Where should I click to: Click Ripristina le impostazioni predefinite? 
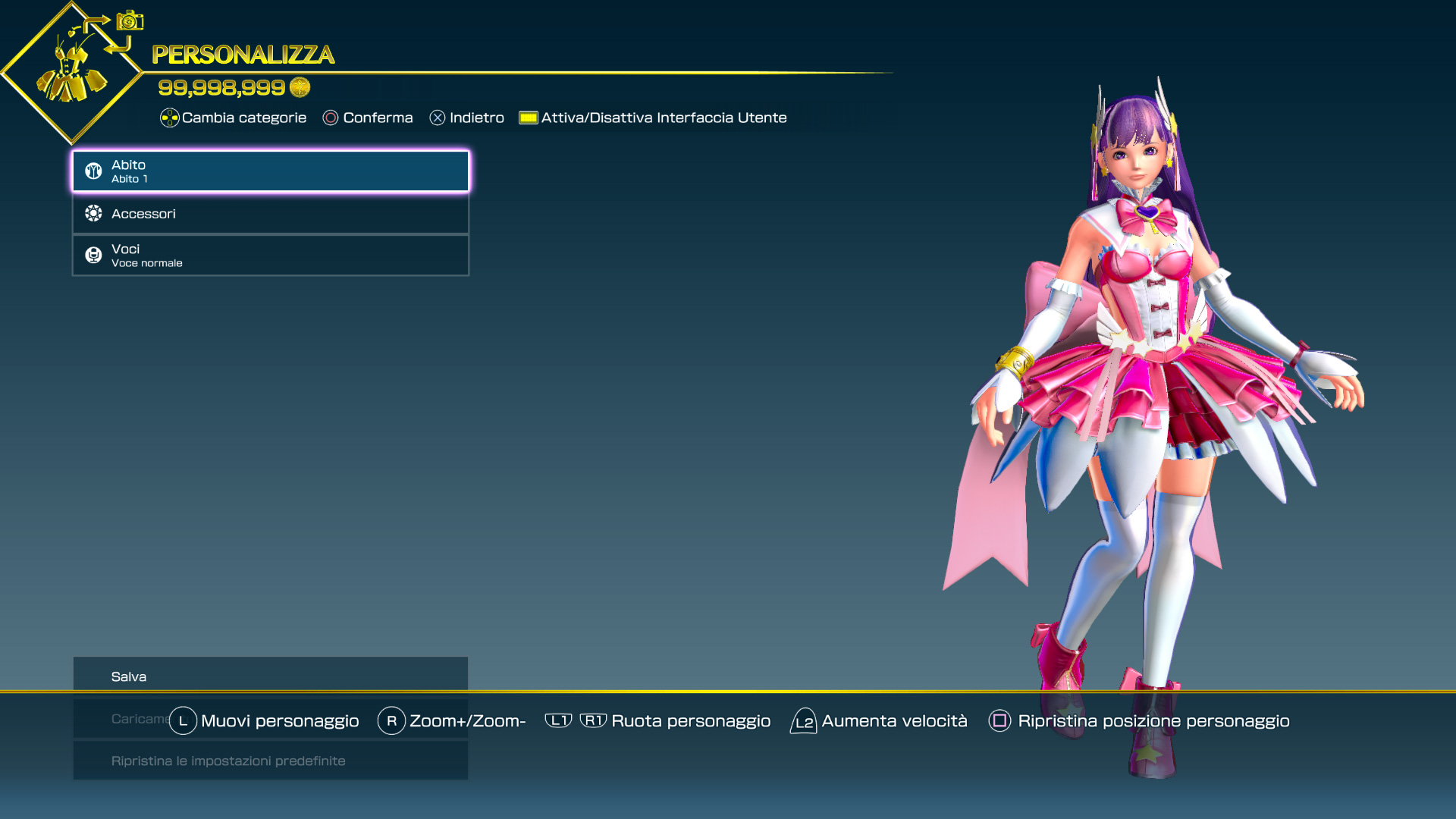[271, 761]
